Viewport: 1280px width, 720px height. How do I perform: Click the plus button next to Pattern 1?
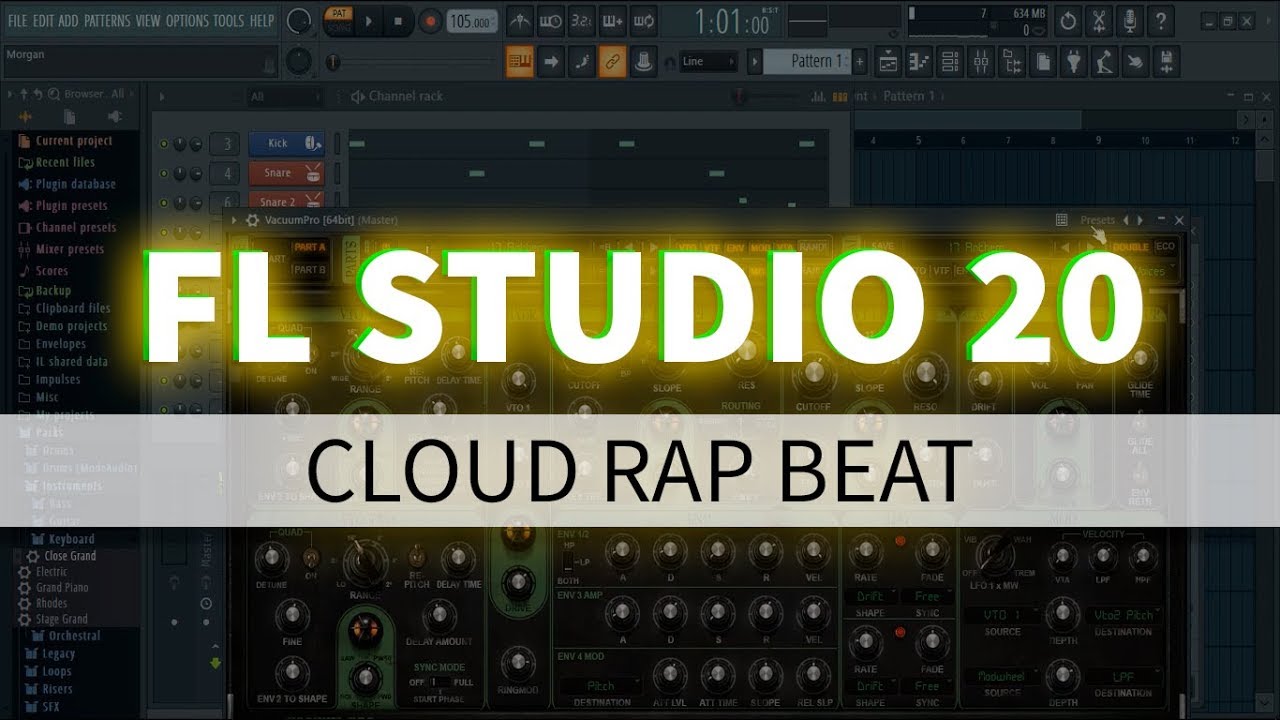click(859, 61)
